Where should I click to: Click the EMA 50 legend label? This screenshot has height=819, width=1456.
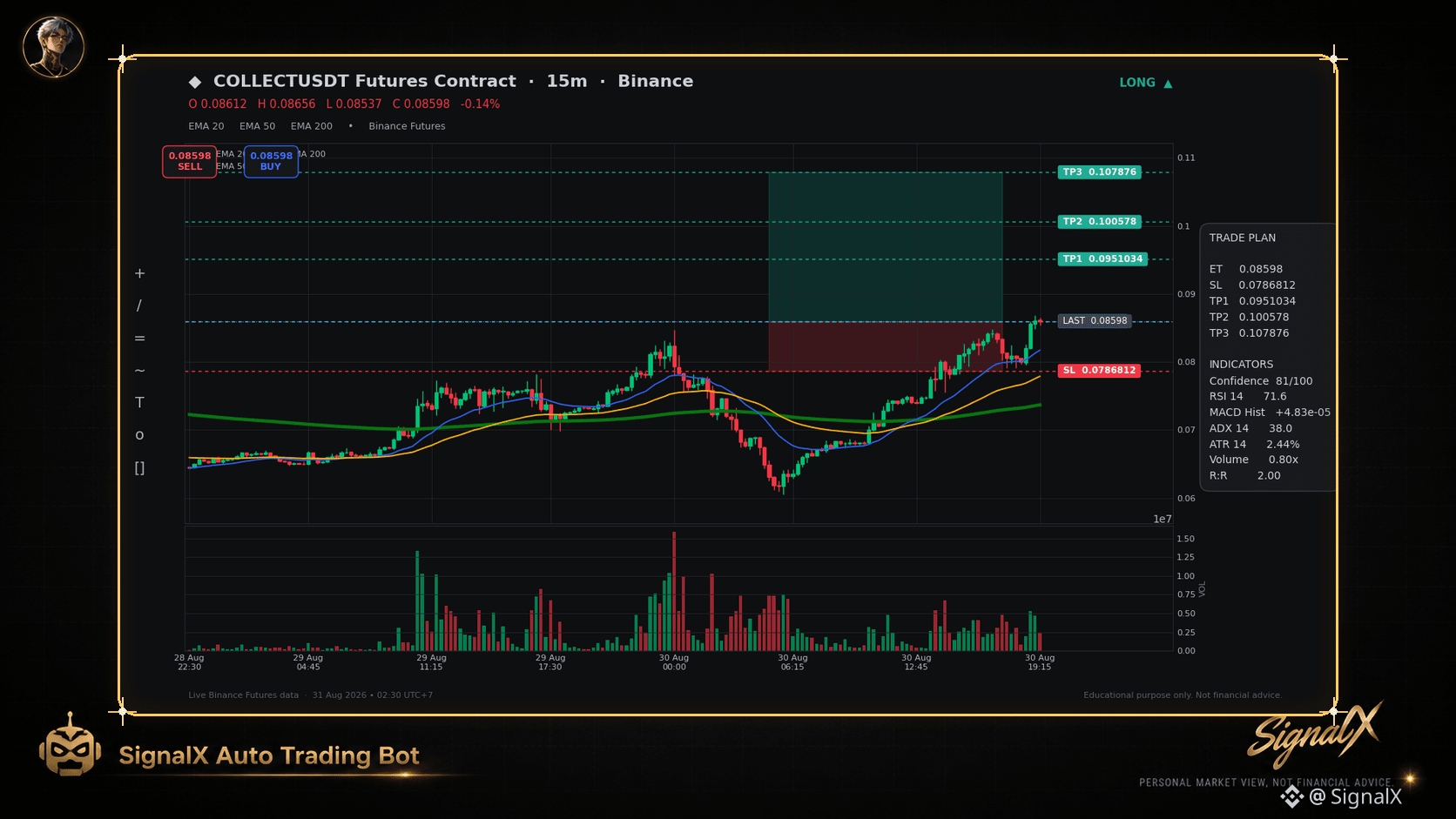tap(257, 126)
